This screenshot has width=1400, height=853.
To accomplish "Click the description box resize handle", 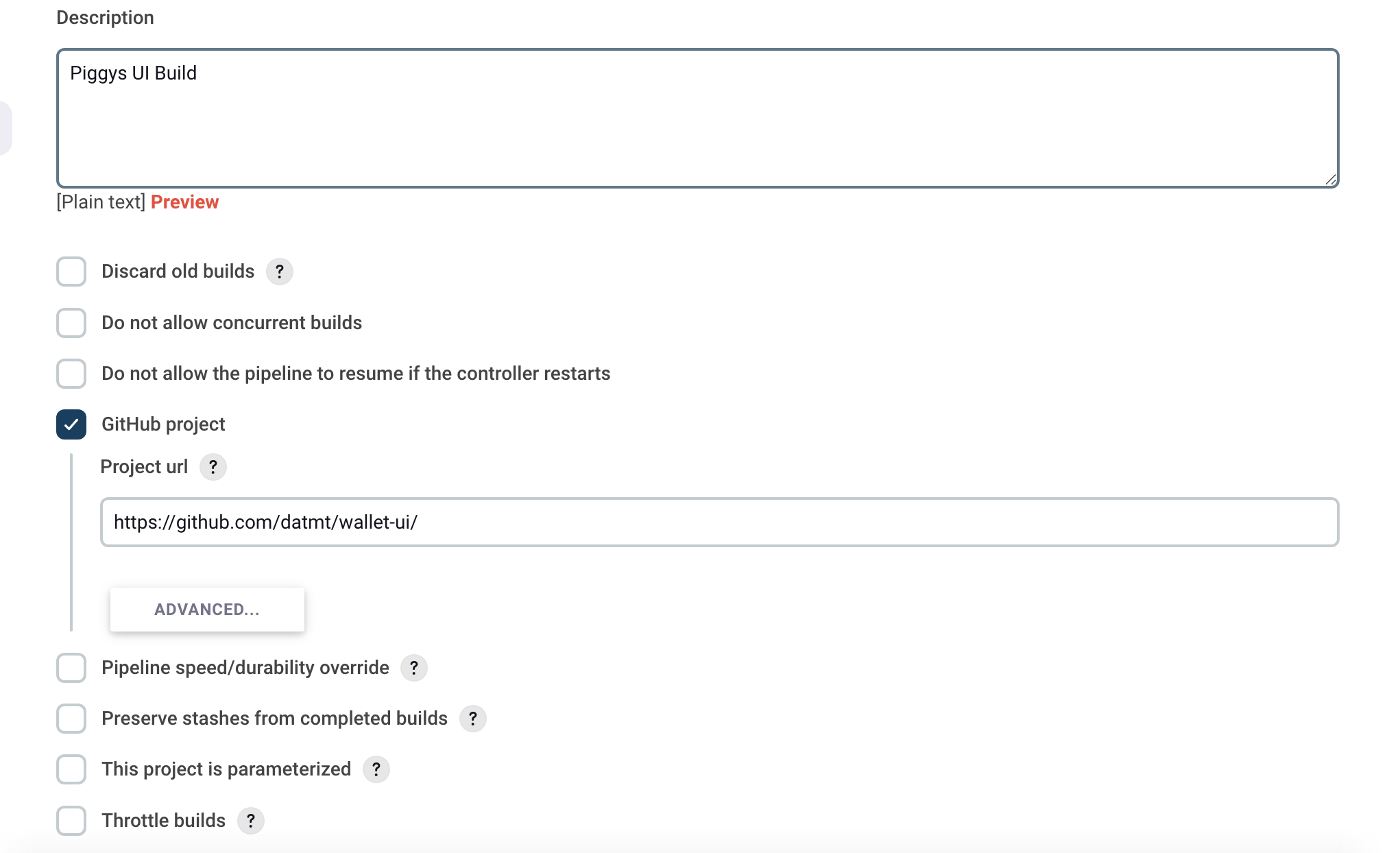I will coord(1330,179).
